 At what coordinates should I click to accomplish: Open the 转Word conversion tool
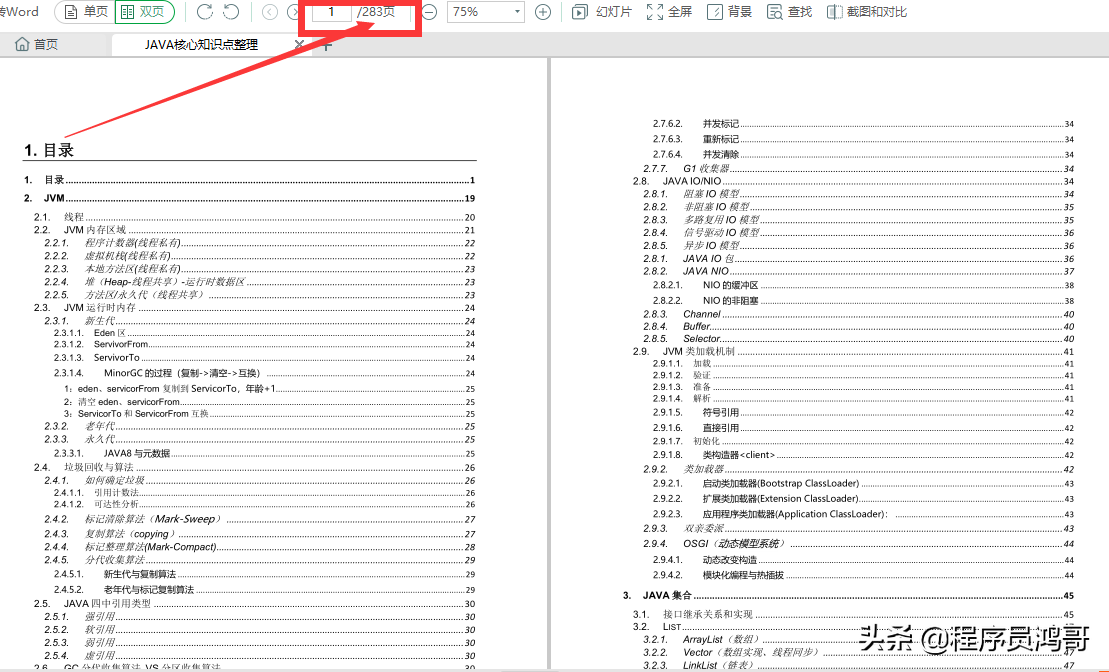click(17, 12)
